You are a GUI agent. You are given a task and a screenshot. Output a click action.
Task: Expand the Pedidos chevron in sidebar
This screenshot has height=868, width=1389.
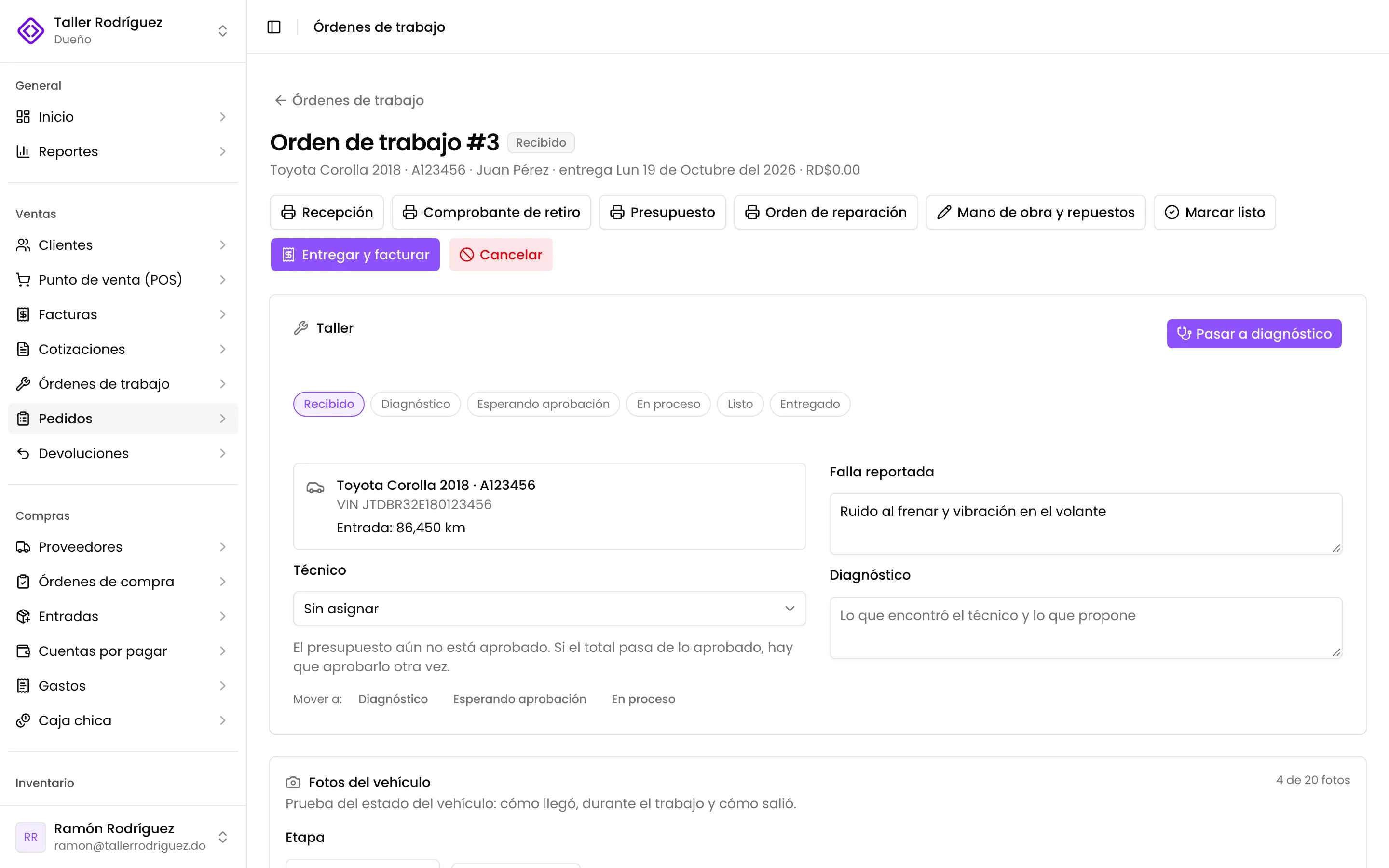coord(223,419)
